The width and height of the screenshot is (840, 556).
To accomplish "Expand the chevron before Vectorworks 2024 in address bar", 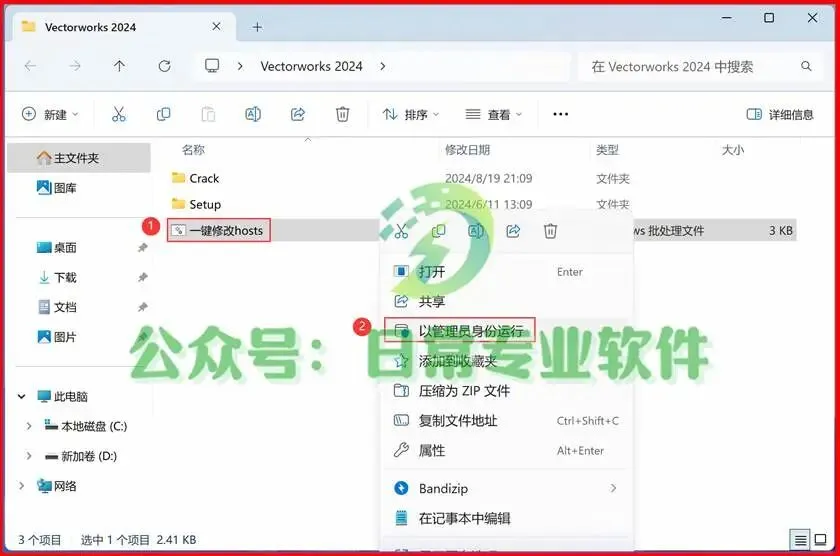I will coord(240,66).
